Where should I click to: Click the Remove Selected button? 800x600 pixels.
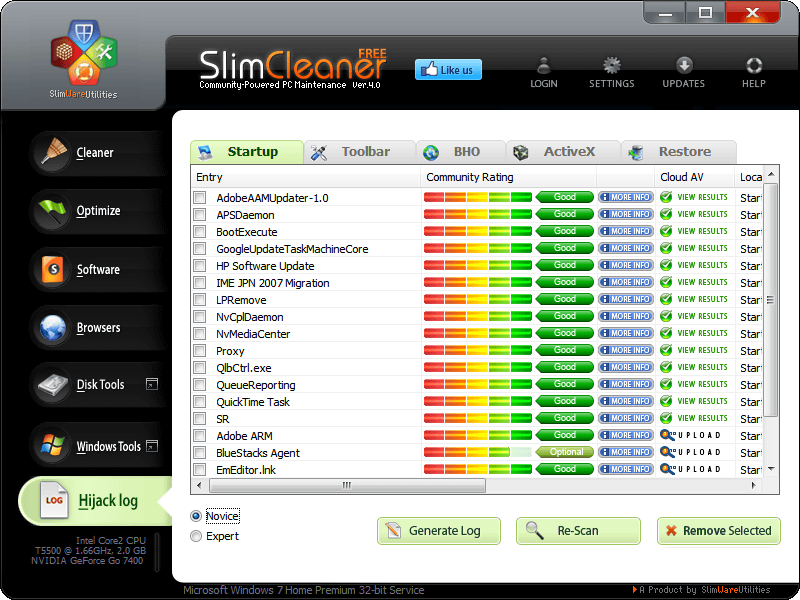(719, 531)
